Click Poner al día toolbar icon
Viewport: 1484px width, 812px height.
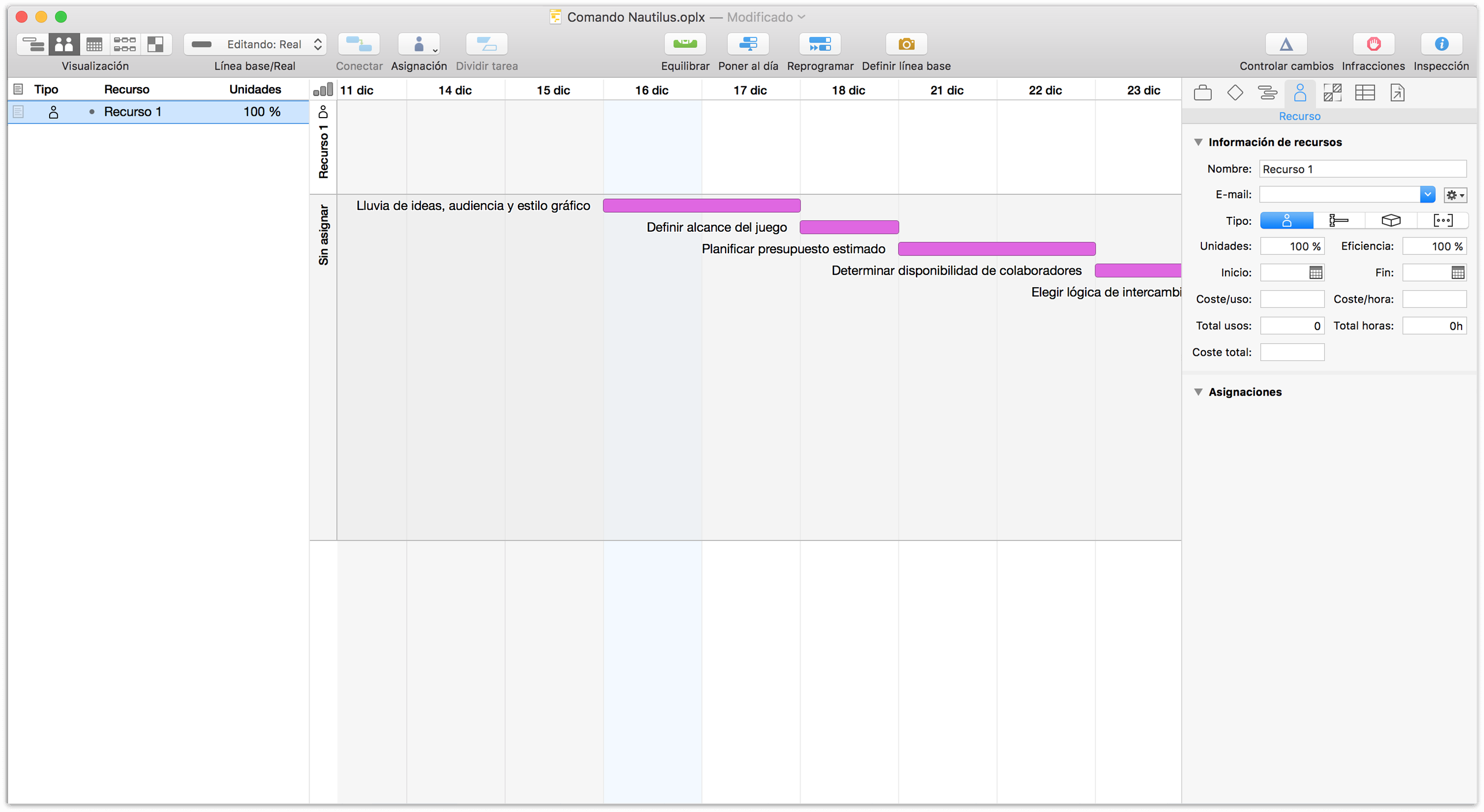click(748, 44)
